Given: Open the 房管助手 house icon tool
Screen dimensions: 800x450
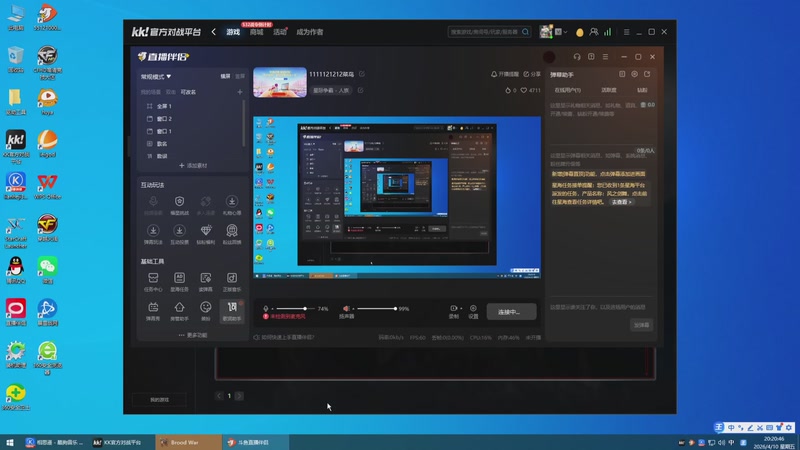Looking at the screenshot, I should [x=179, y=311].
